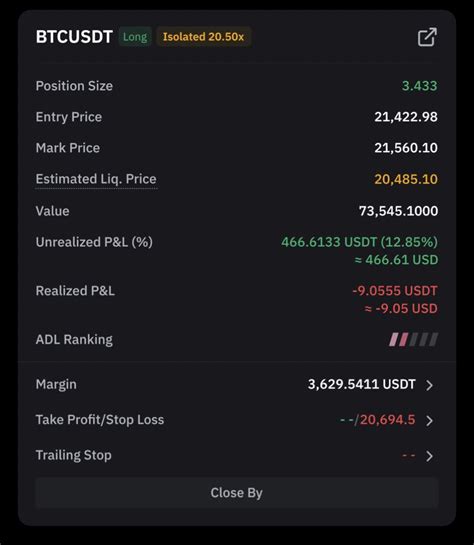The width and height of the screenshot is (474, 545).
Task: Expand the Margin row chevron
Action: tap(430, 385)
